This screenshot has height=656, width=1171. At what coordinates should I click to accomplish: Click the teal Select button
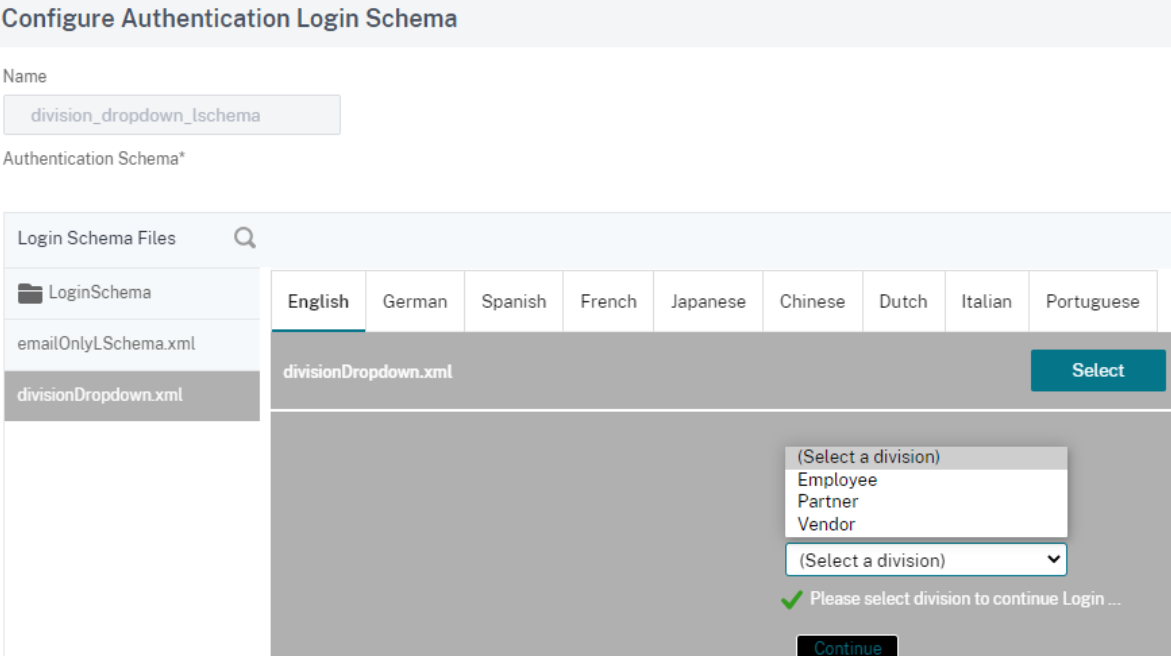click(1098, 371)
